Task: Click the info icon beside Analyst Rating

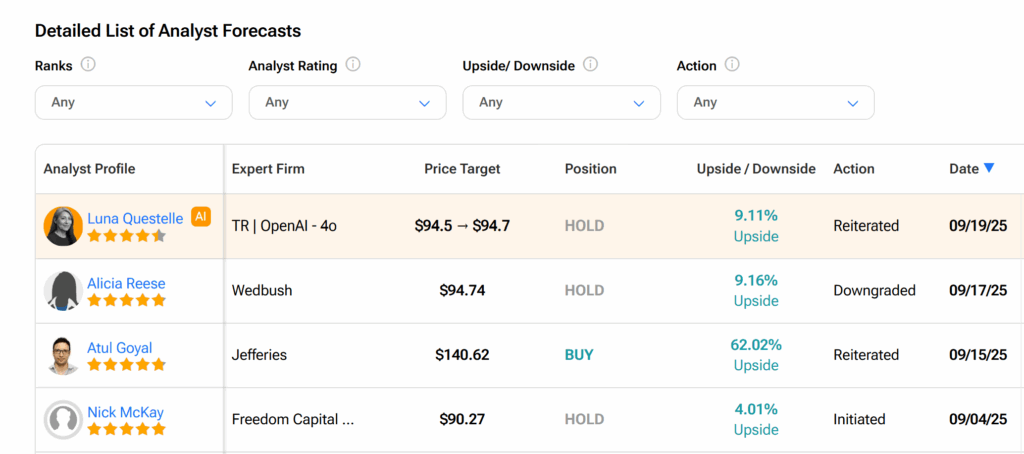Action: click(x=353, y=65)
